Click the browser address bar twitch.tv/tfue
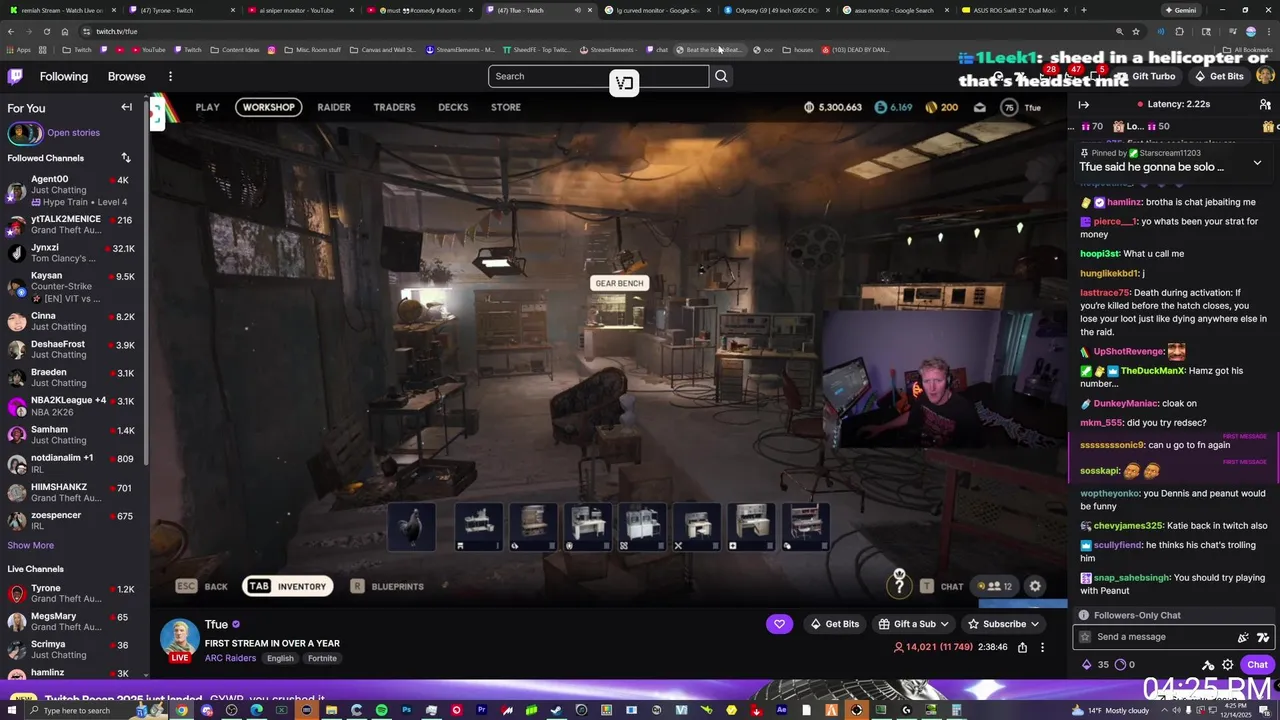This screenshot has height=720, width=1280. (x=117, y=32)
